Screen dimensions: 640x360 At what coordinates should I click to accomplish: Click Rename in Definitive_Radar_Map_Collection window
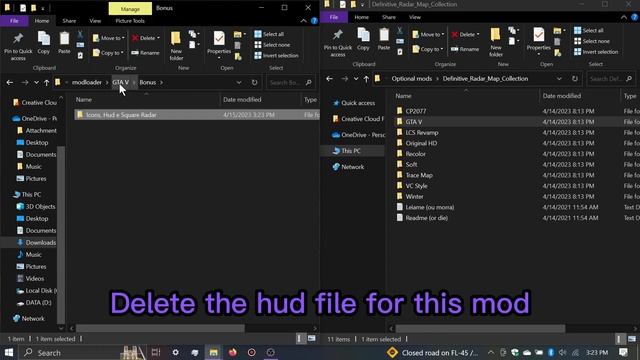coord(465,49)
